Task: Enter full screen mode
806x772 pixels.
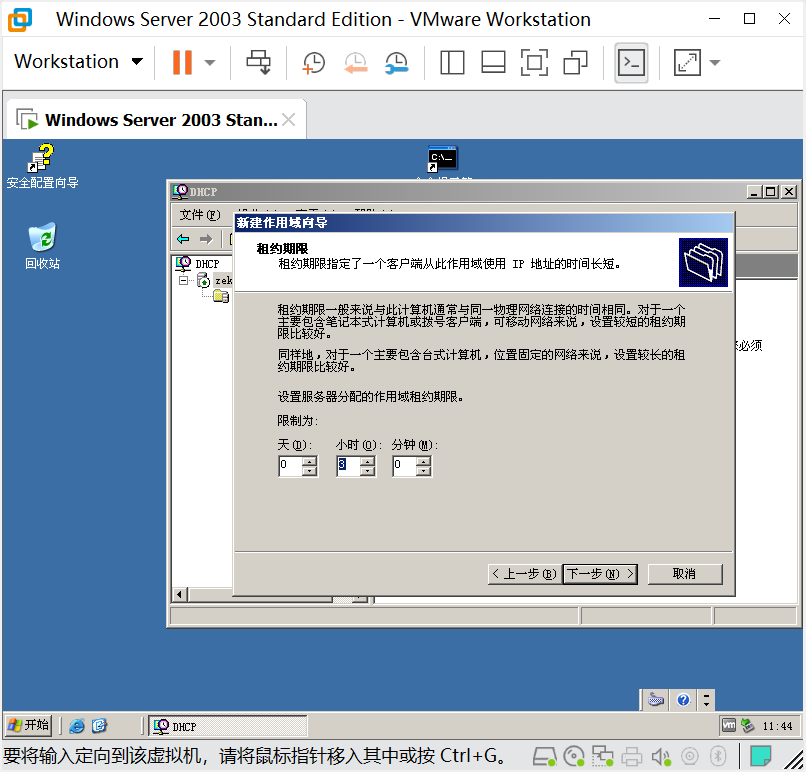Action: click(x=535, y=62)
